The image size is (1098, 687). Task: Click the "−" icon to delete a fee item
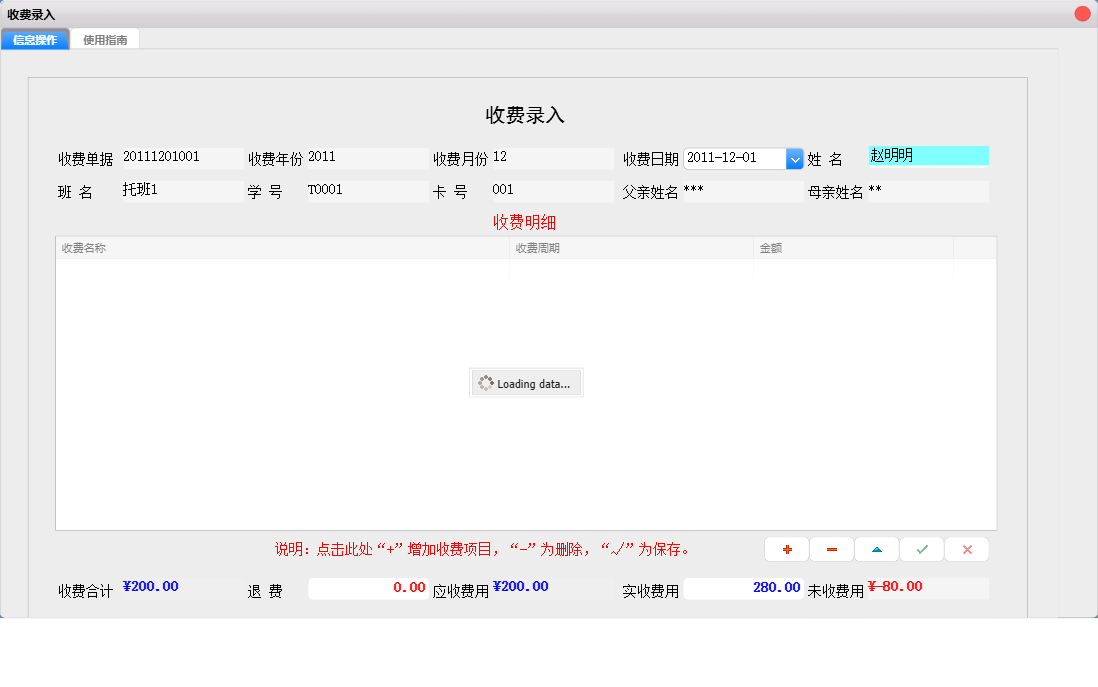[x=831, y=549]
